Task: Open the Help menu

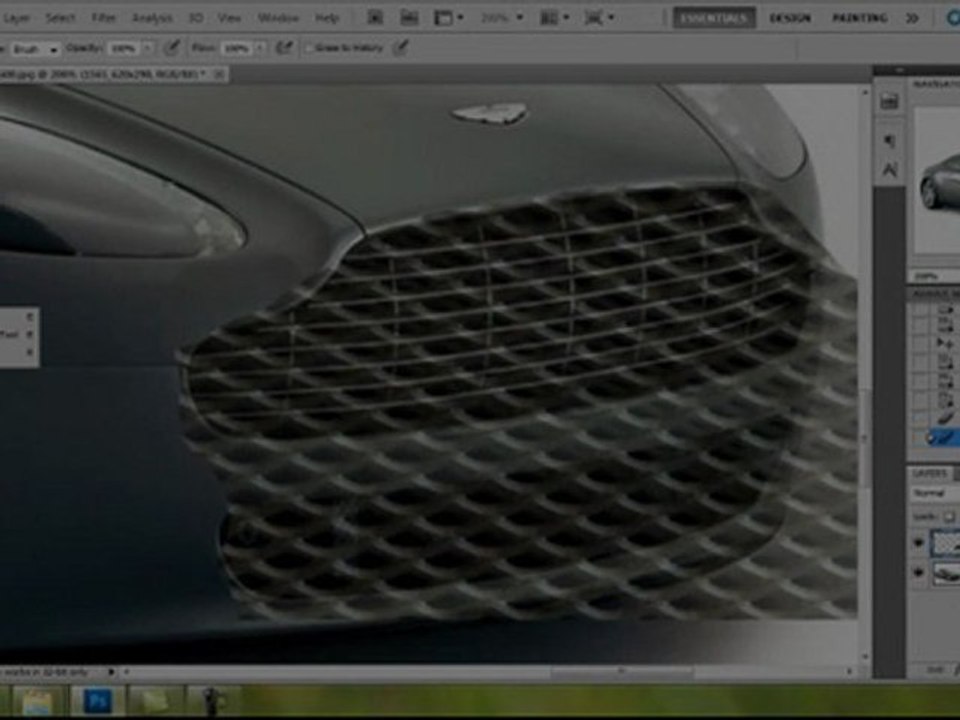Action: [x=327, y=18]
